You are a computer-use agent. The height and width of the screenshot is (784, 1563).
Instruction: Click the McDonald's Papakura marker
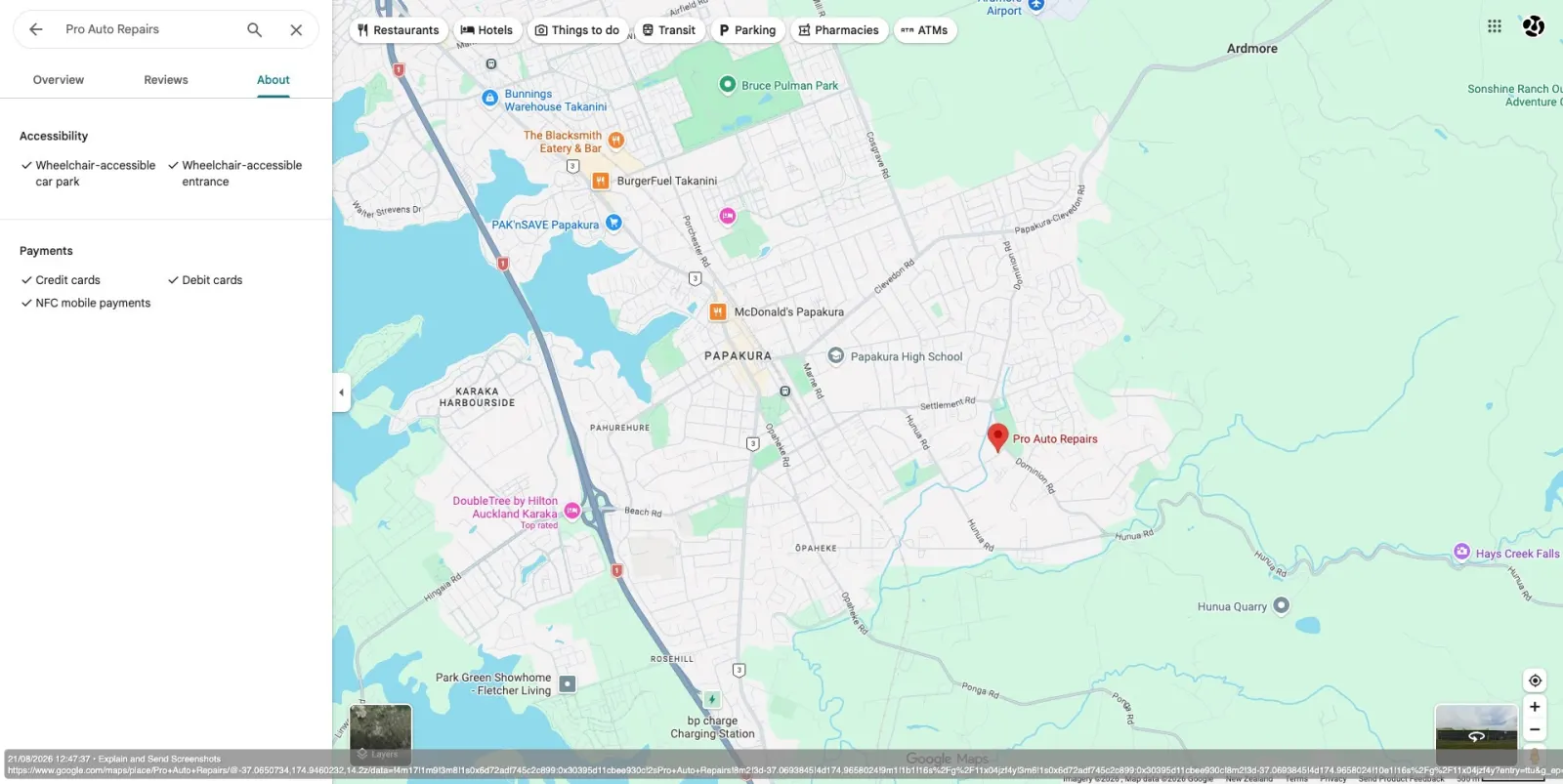click(x=718, y=312)
